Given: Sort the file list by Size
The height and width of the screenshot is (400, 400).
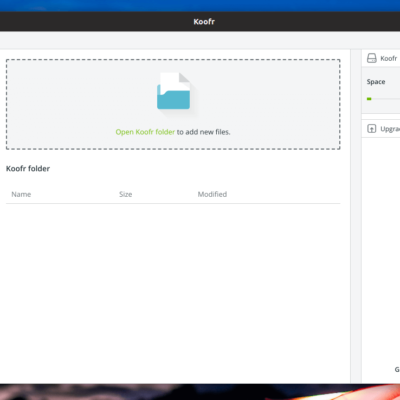Looking at the screenshot, I should (x=126, y=194).
